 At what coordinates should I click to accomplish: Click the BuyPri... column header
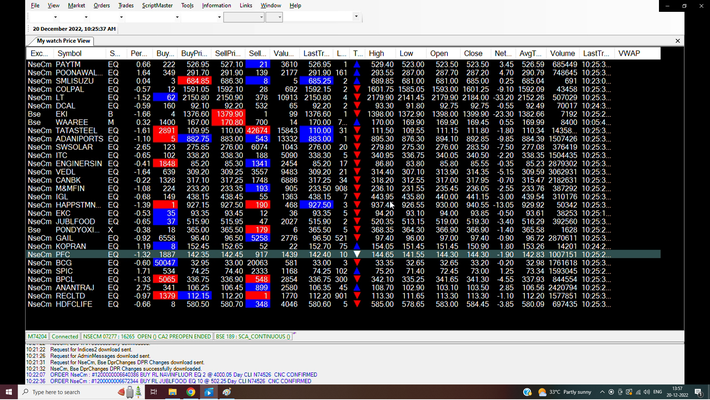click(194, 53)
